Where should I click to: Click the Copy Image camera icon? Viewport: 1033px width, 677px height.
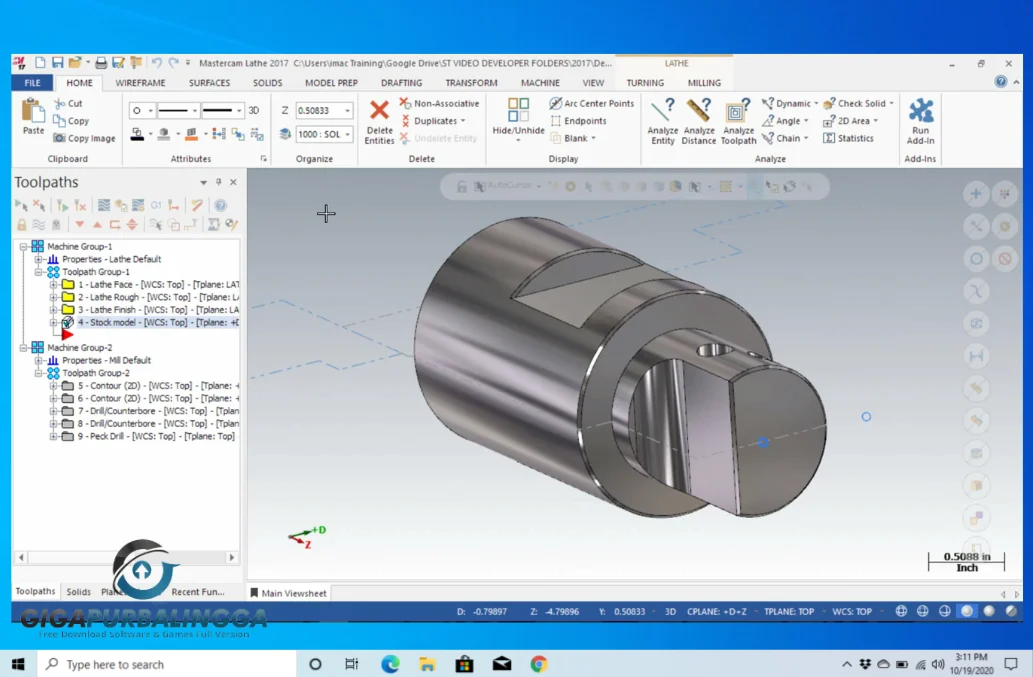coord(59,138)
